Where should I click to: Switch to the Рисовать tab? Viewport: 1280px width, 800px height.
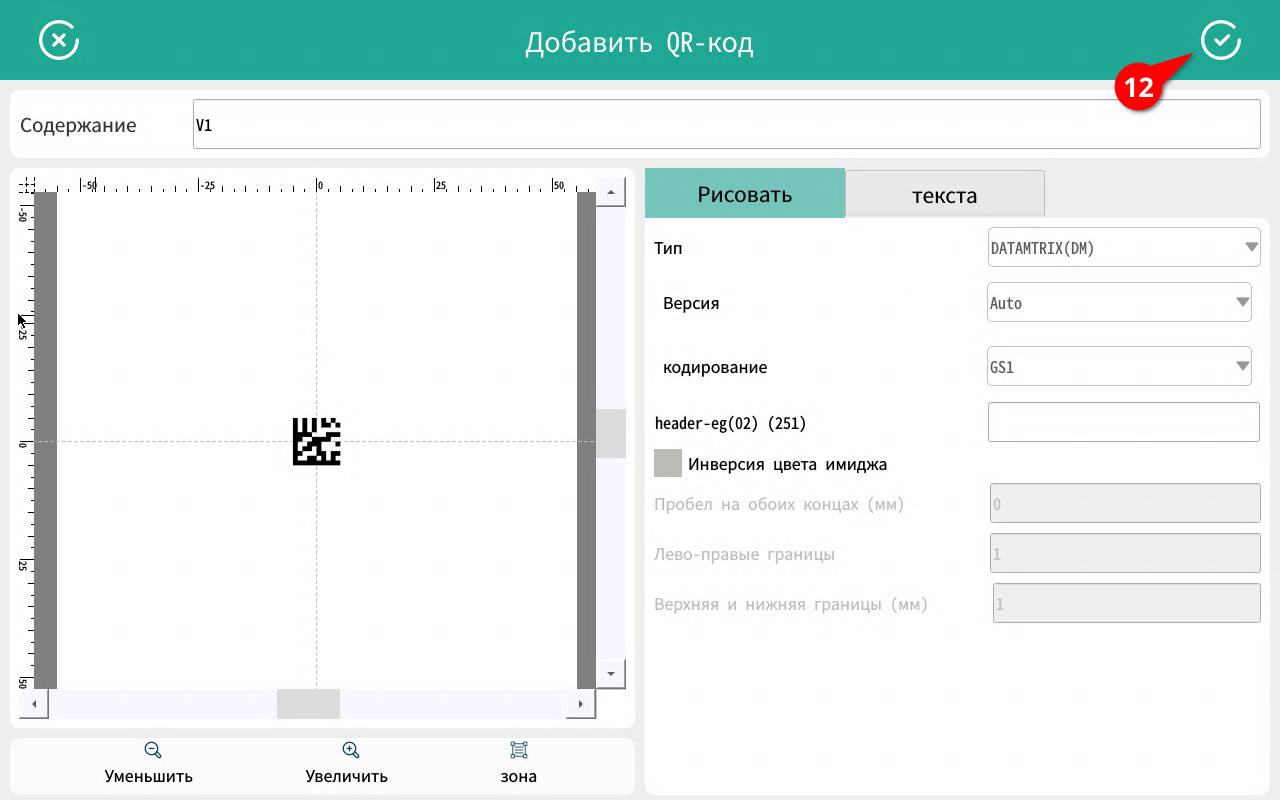tap(745, 194)
